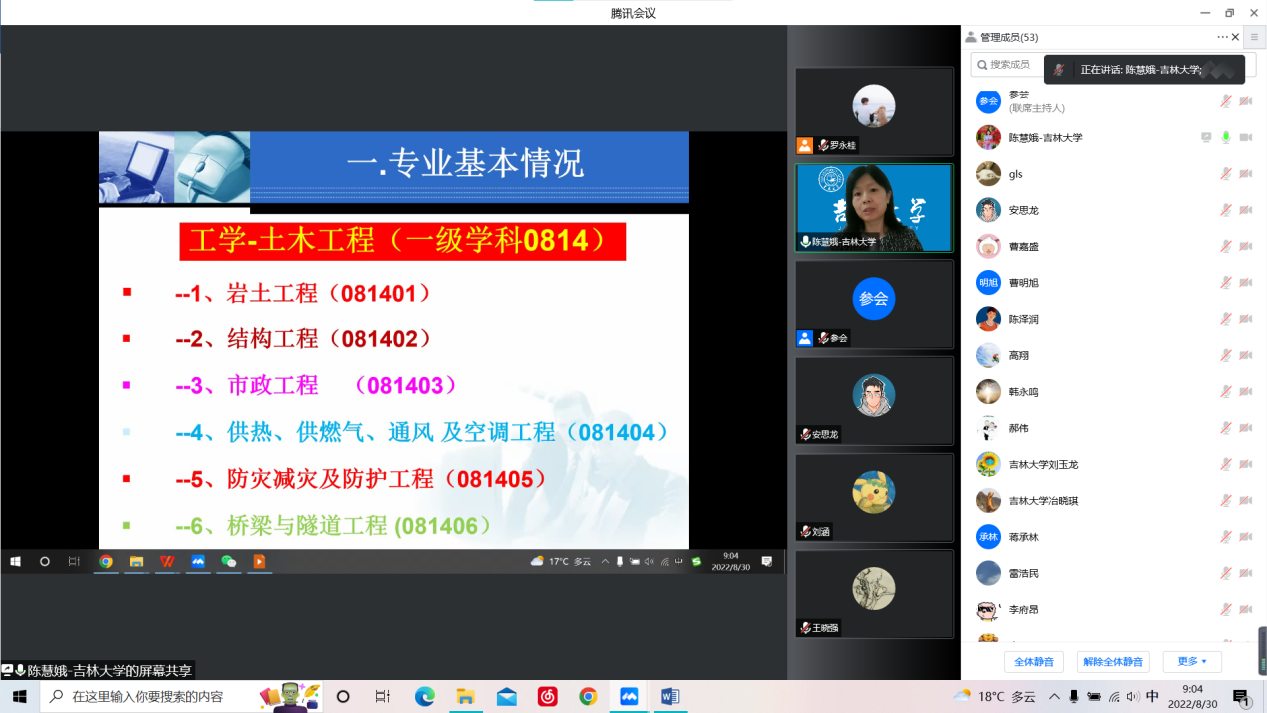Select member 吉林大学刘玉龙 in the list
Screen dimensions: 1267x713
1043,465
